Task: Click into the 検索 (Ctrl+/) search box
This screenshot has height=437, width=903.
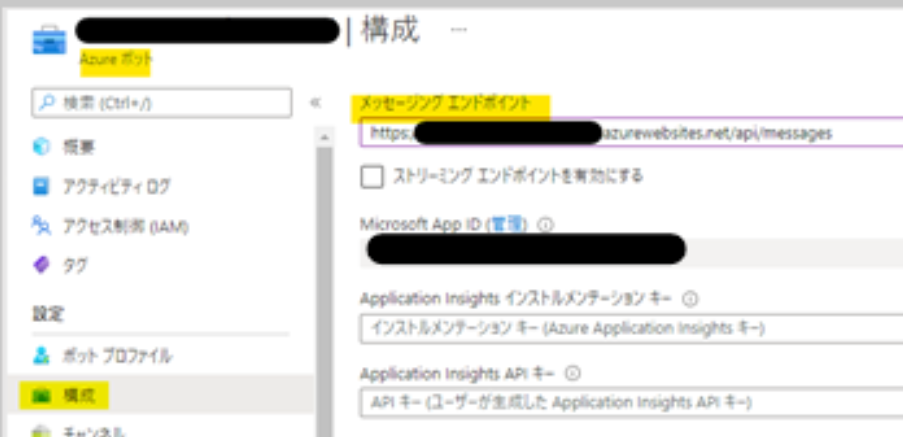Action: click(162, 103)
